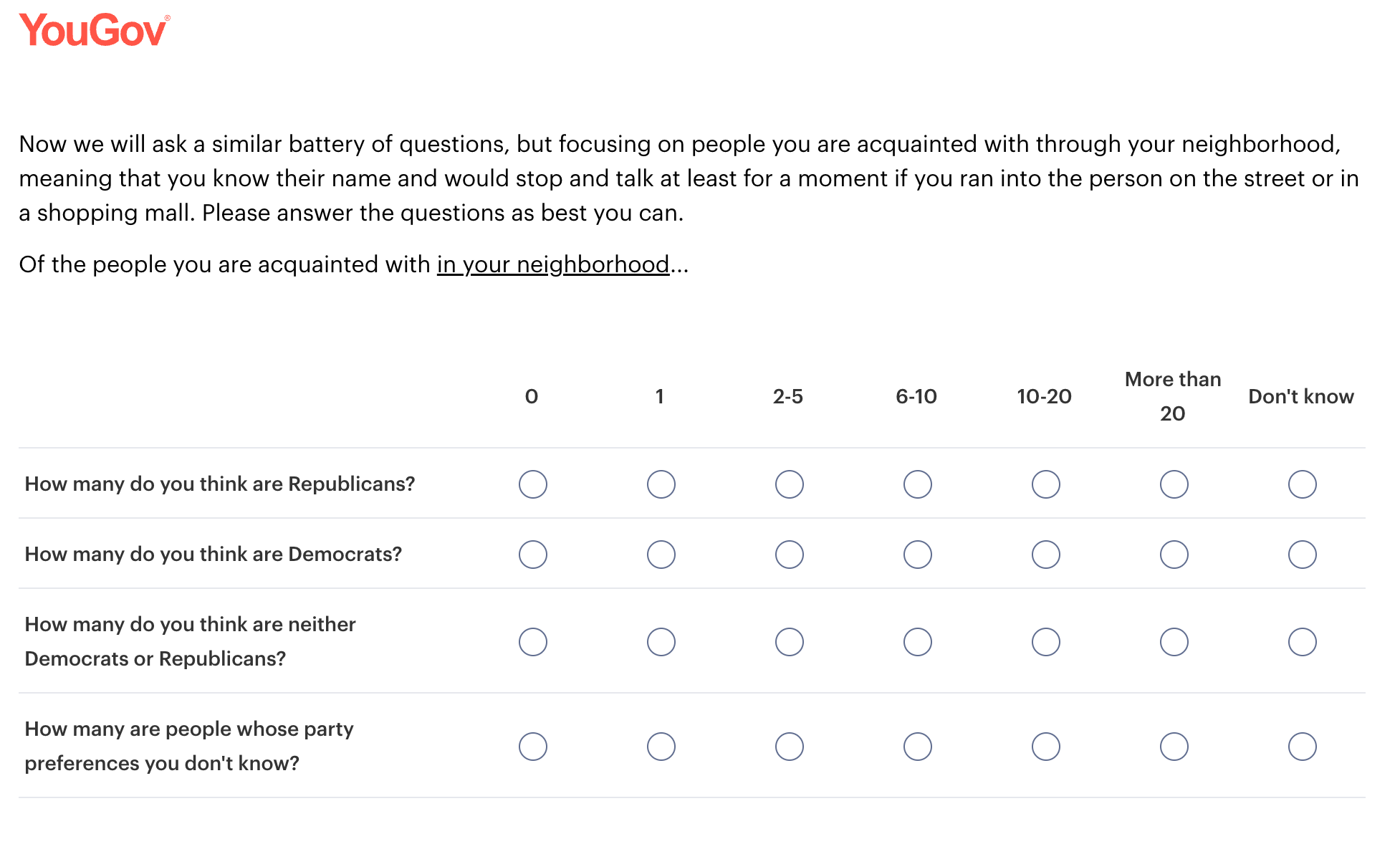Choose Don't know for neither party row
This screenshot has width=1400, height=844.
[1302, 642]
